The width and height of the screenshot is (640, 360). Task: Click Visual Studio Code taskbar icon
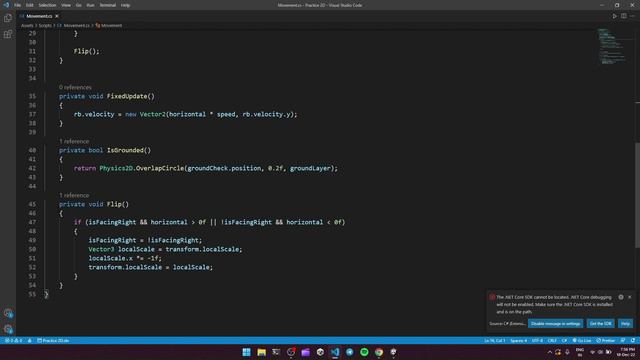335,352
